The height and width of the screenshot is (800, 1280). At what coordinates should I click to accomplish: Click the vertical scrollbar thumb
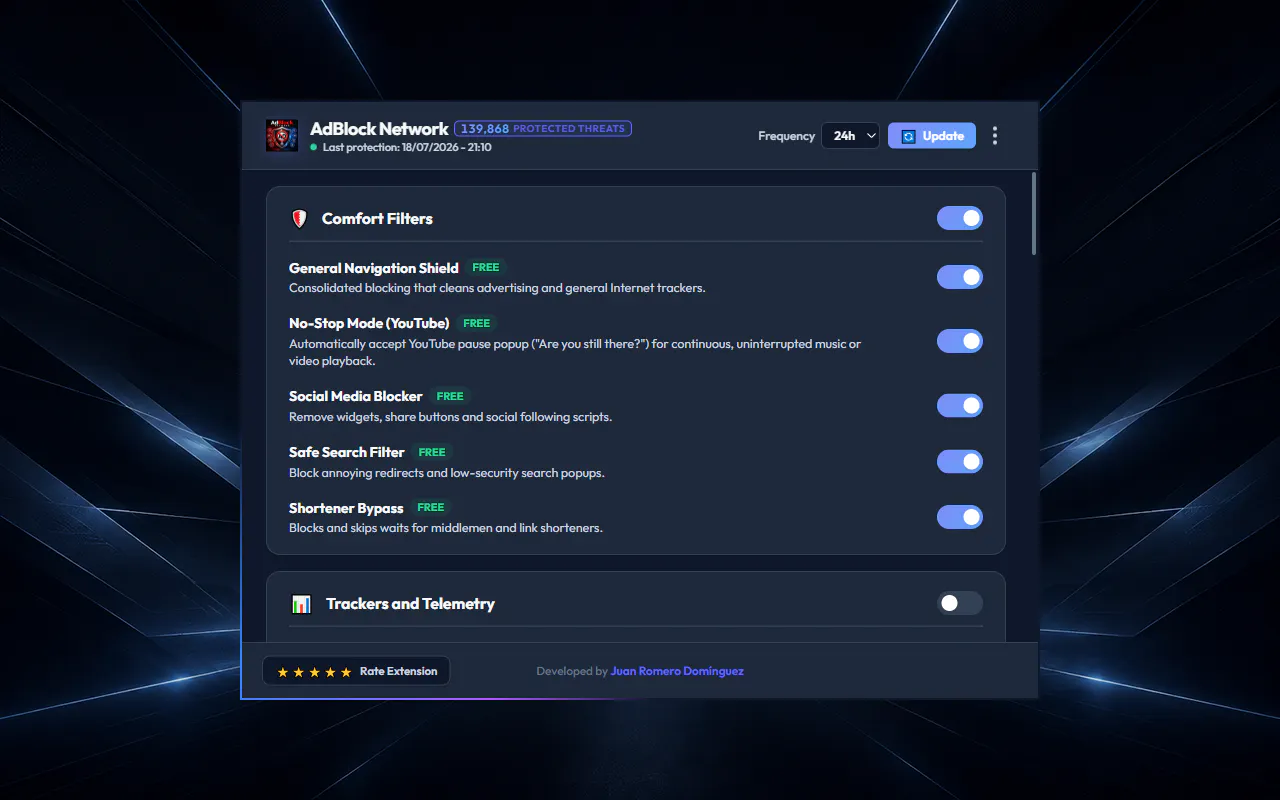coord(1034,214)
